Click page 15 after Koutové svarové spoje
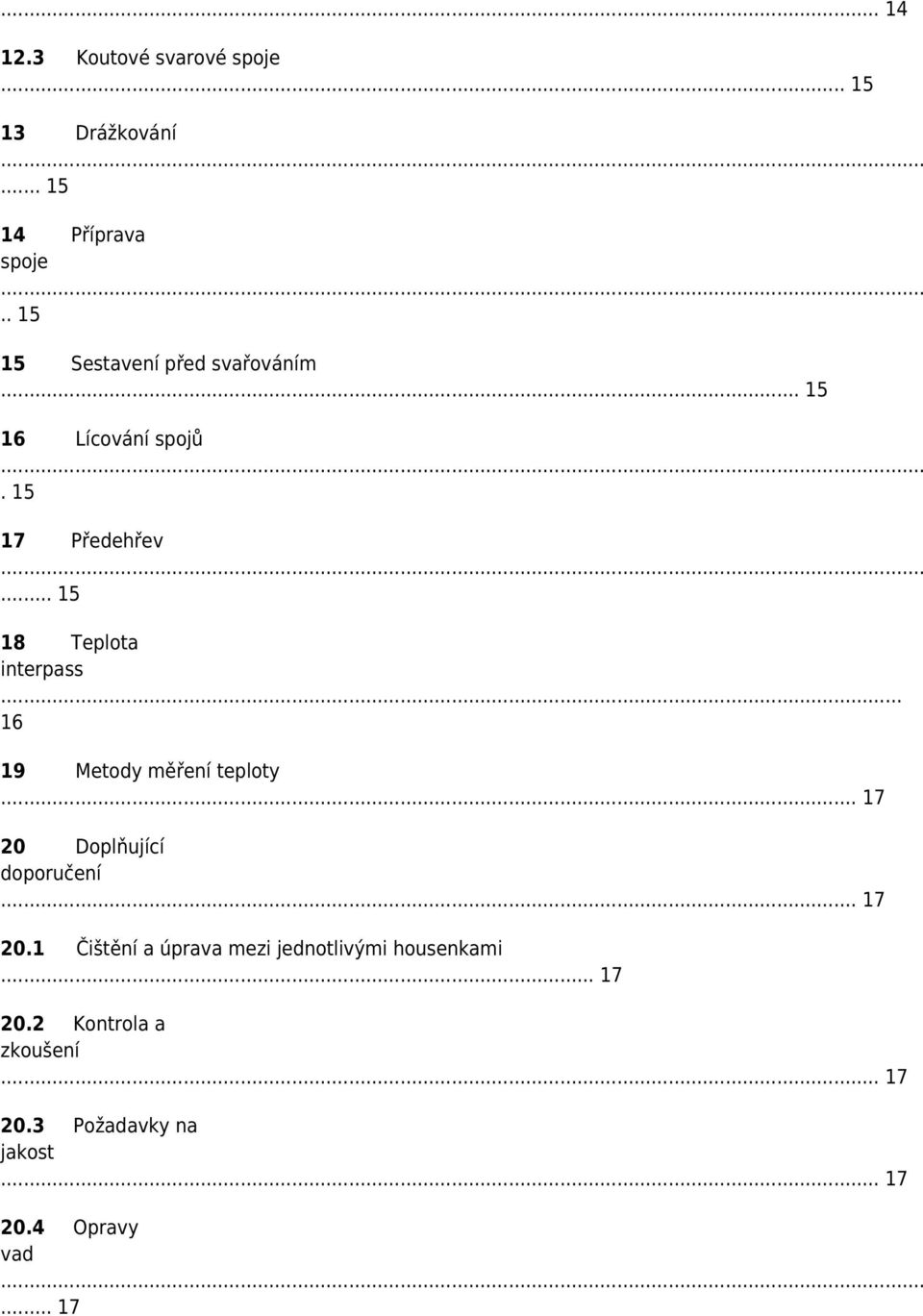 (861, 84)
